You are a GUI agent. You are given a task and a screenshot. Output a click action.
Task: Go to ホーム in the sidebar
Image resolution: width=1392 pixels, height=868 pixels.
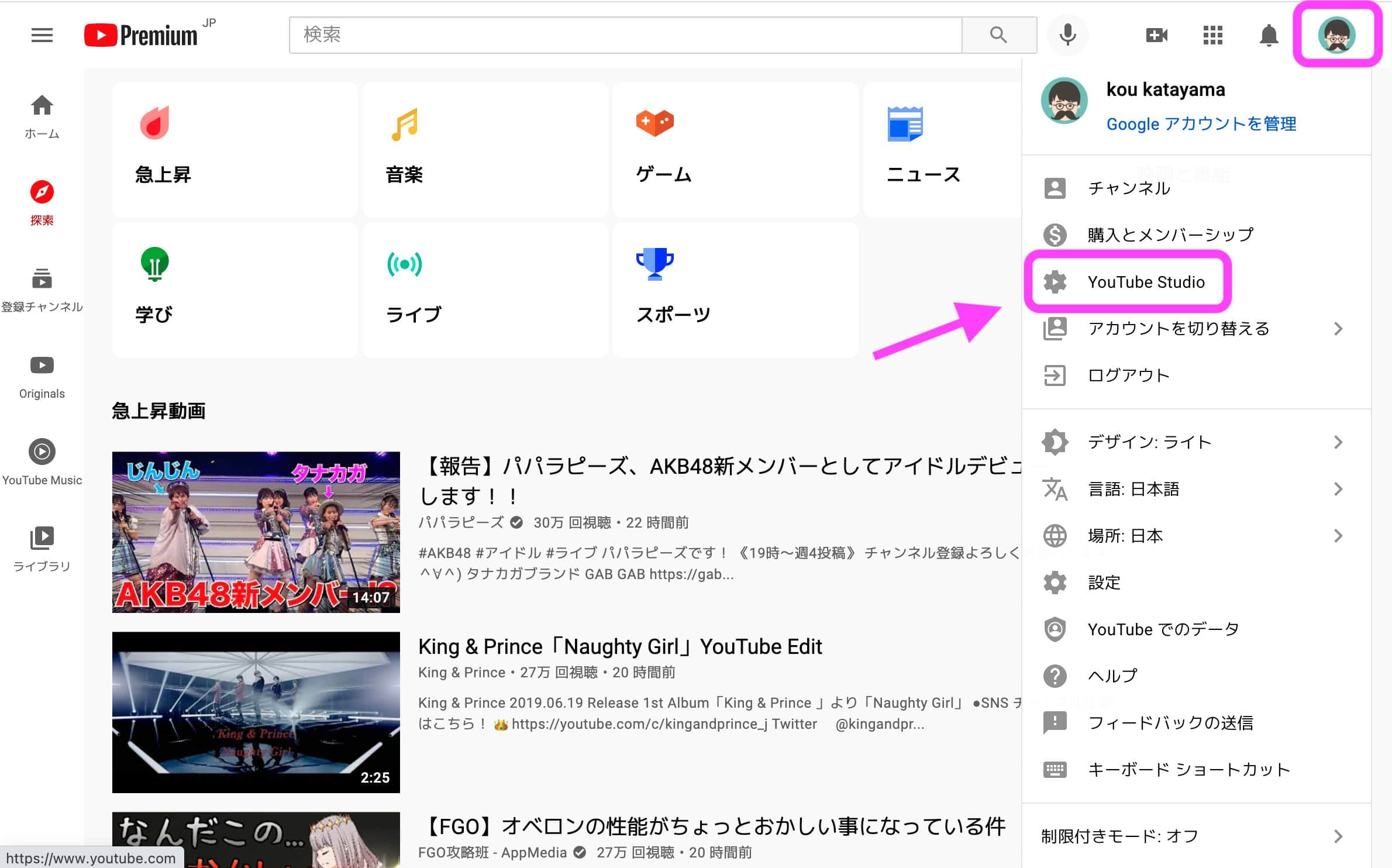coord(42,117)
